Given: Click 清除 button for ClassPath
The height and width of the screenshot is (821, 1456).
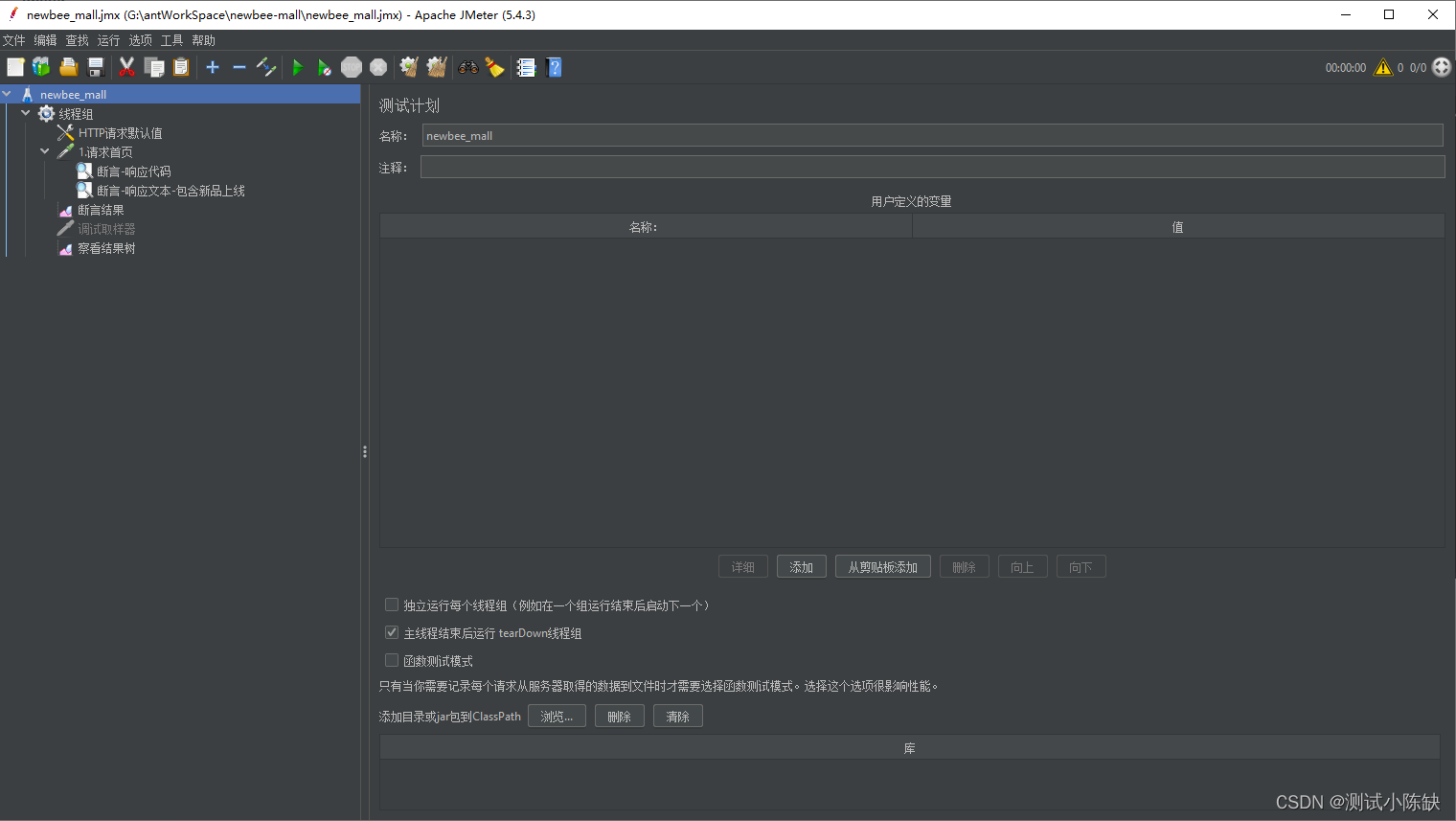Looking at the screenshot, I should [678, 717].
